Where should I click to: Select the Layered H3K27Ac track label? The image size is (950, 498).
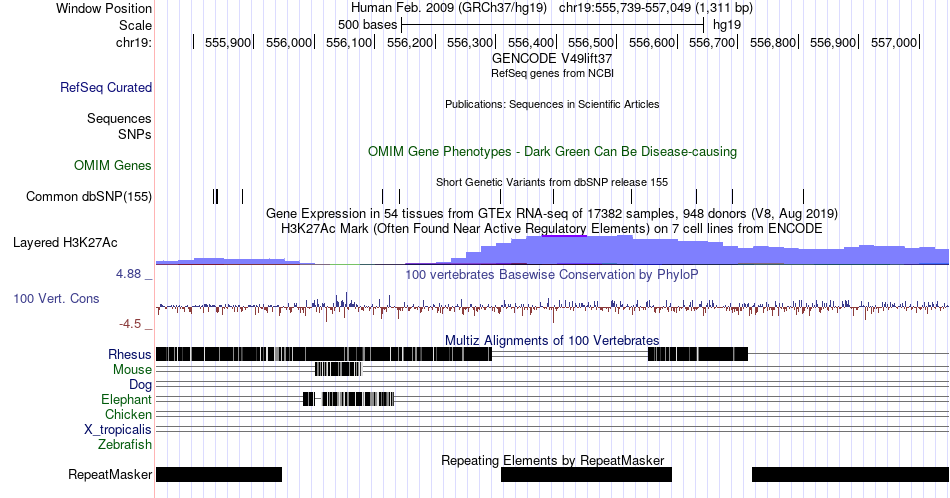(x=65, y=243)
